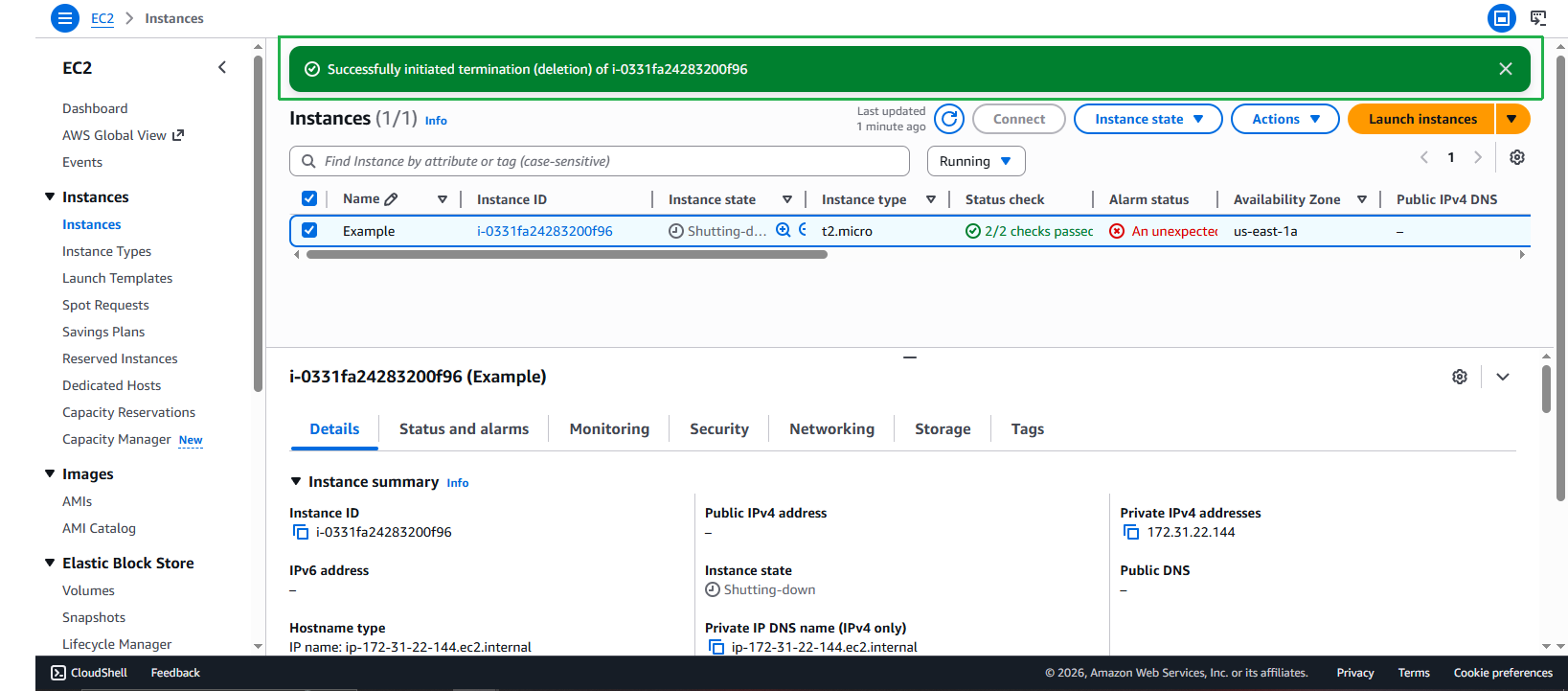Viewport: 1568px width, 691px height.
Task: Click the Launch instances button
Action: pos(1421,119)
